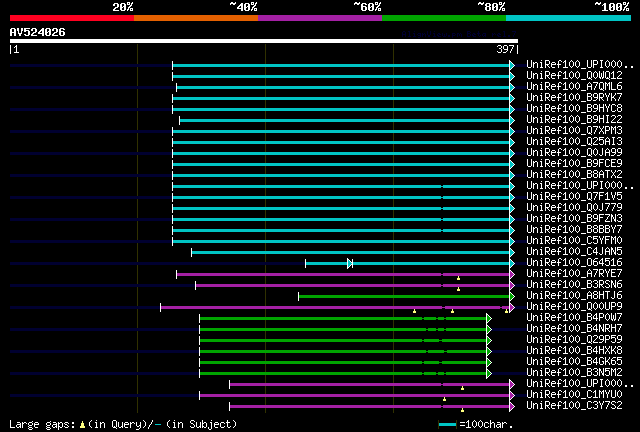The height and width of the screenshot is (432, 640).
Task: Select the UniRef100_Q0J779 label
Action: point(574,207)
